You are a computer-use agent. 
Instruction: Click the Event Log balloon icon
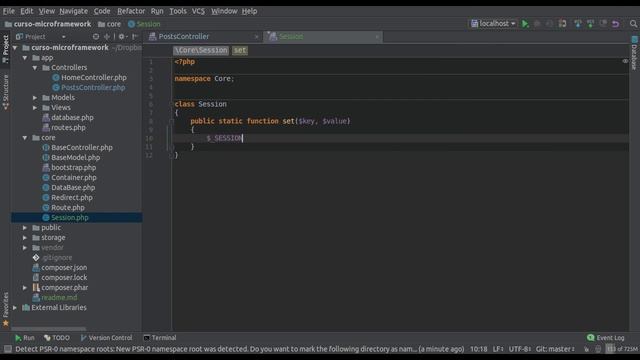point(590,338)
